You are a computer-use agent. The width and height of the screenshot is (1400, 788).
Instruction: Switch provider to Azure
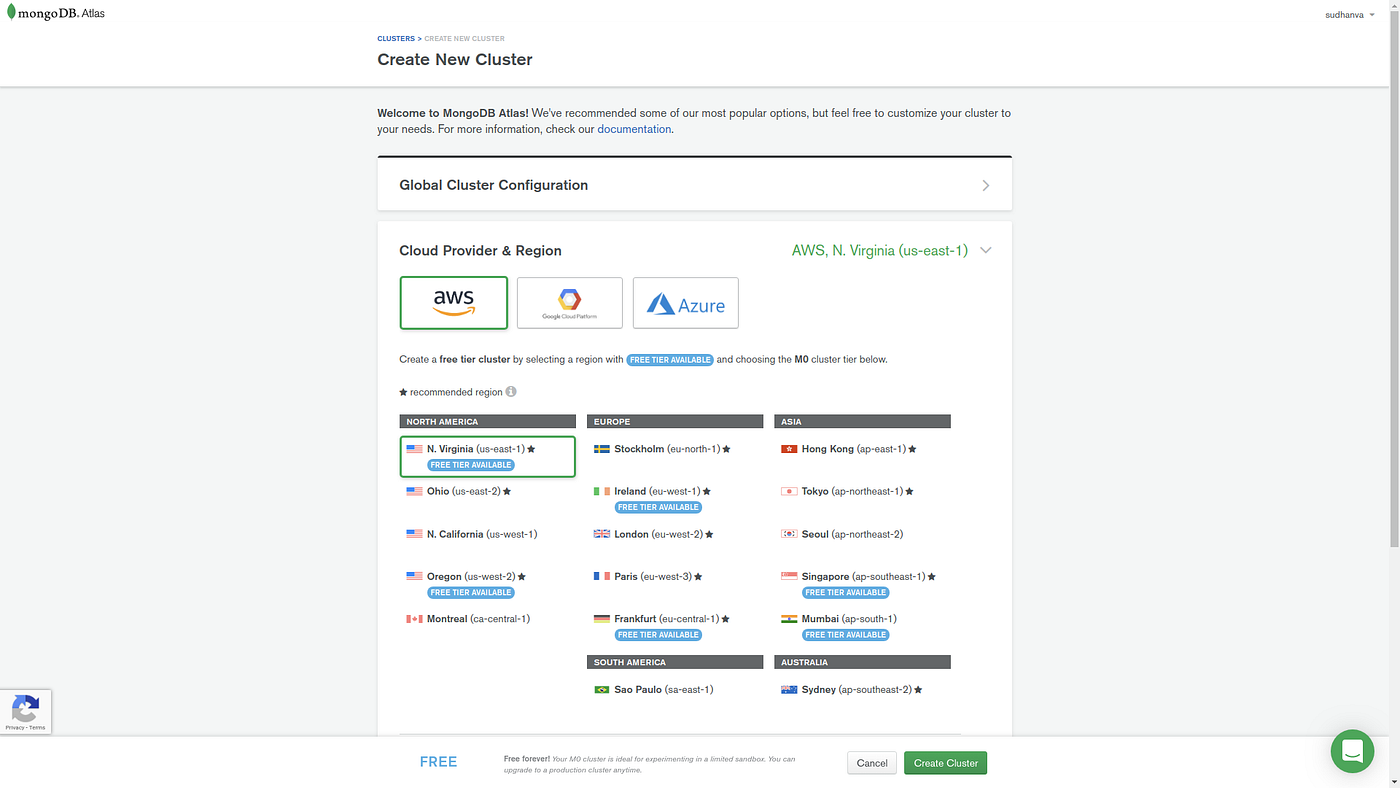pos(685,301)
